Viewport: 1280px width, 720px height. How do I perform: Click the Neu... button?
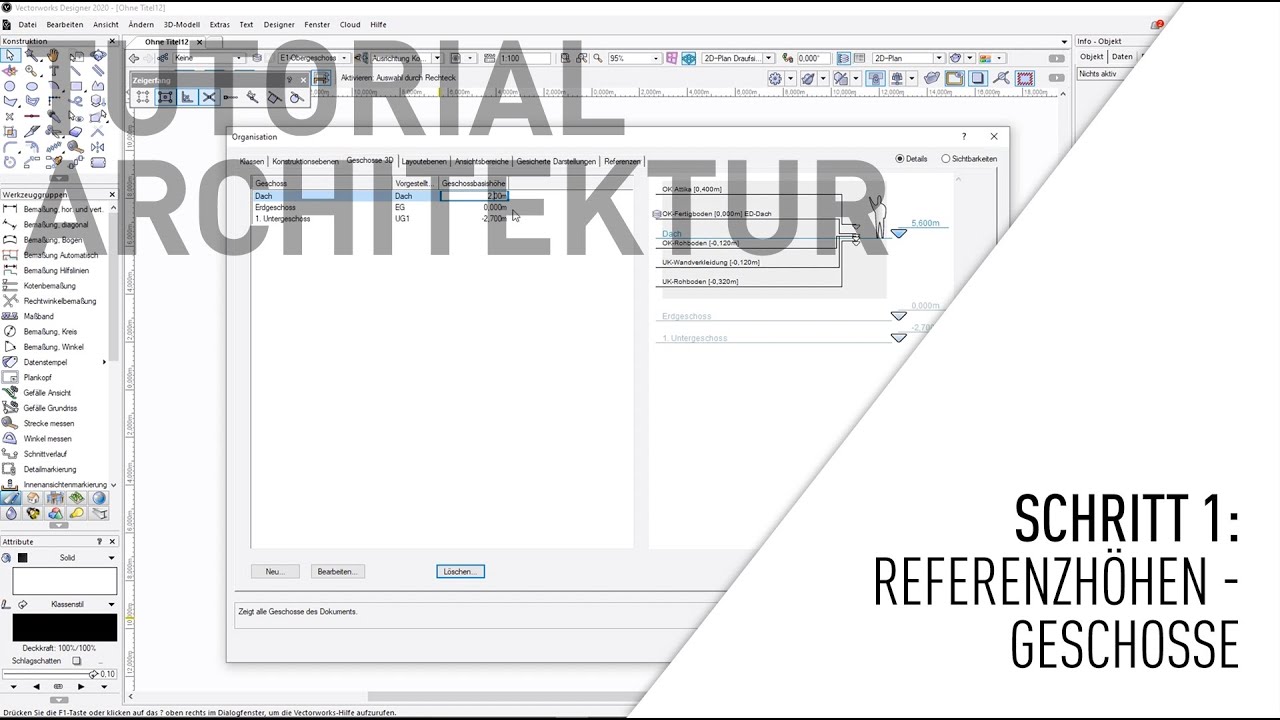click(275, 571)
